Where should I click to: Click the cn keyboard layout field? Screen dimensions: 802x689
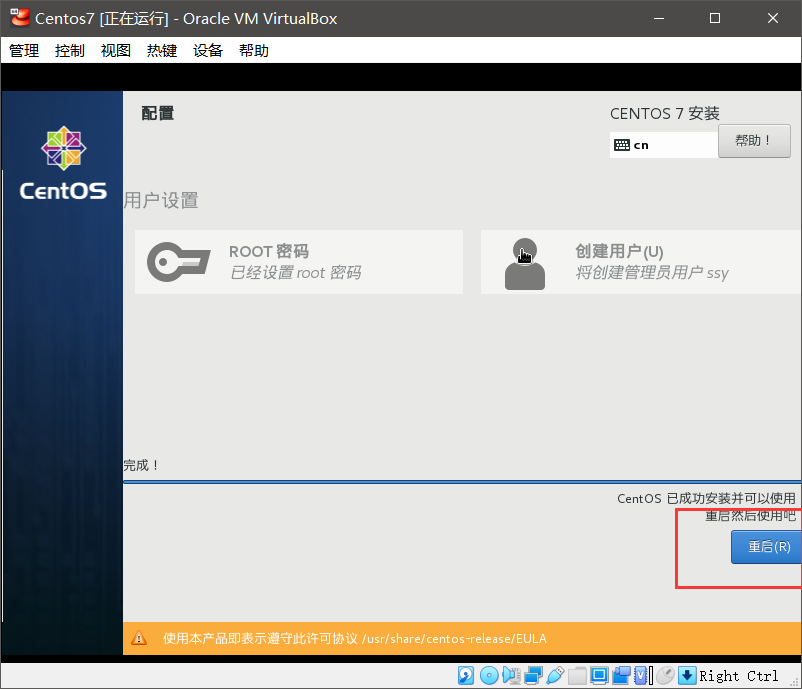663,145
